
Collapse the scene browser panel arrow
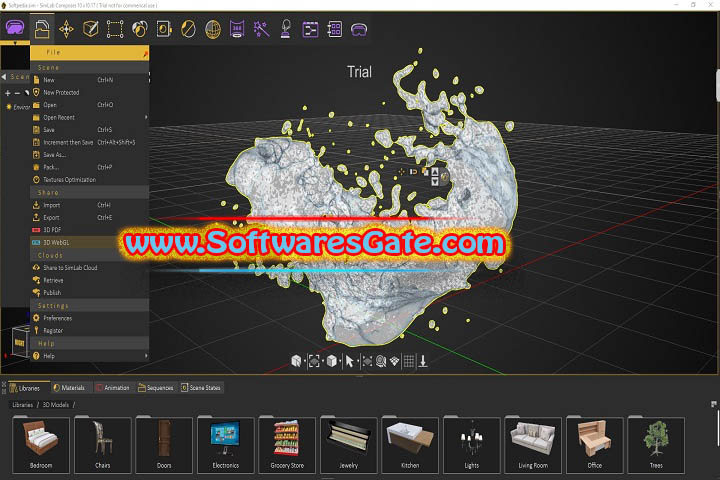pos(4,77)
